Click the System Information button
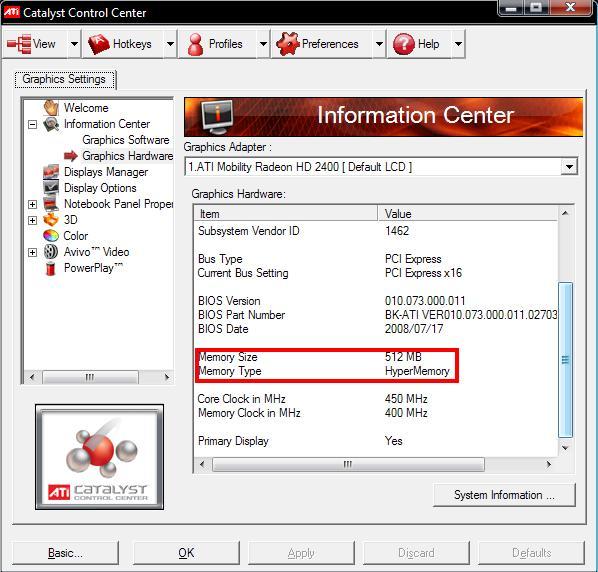 point(504,495)
